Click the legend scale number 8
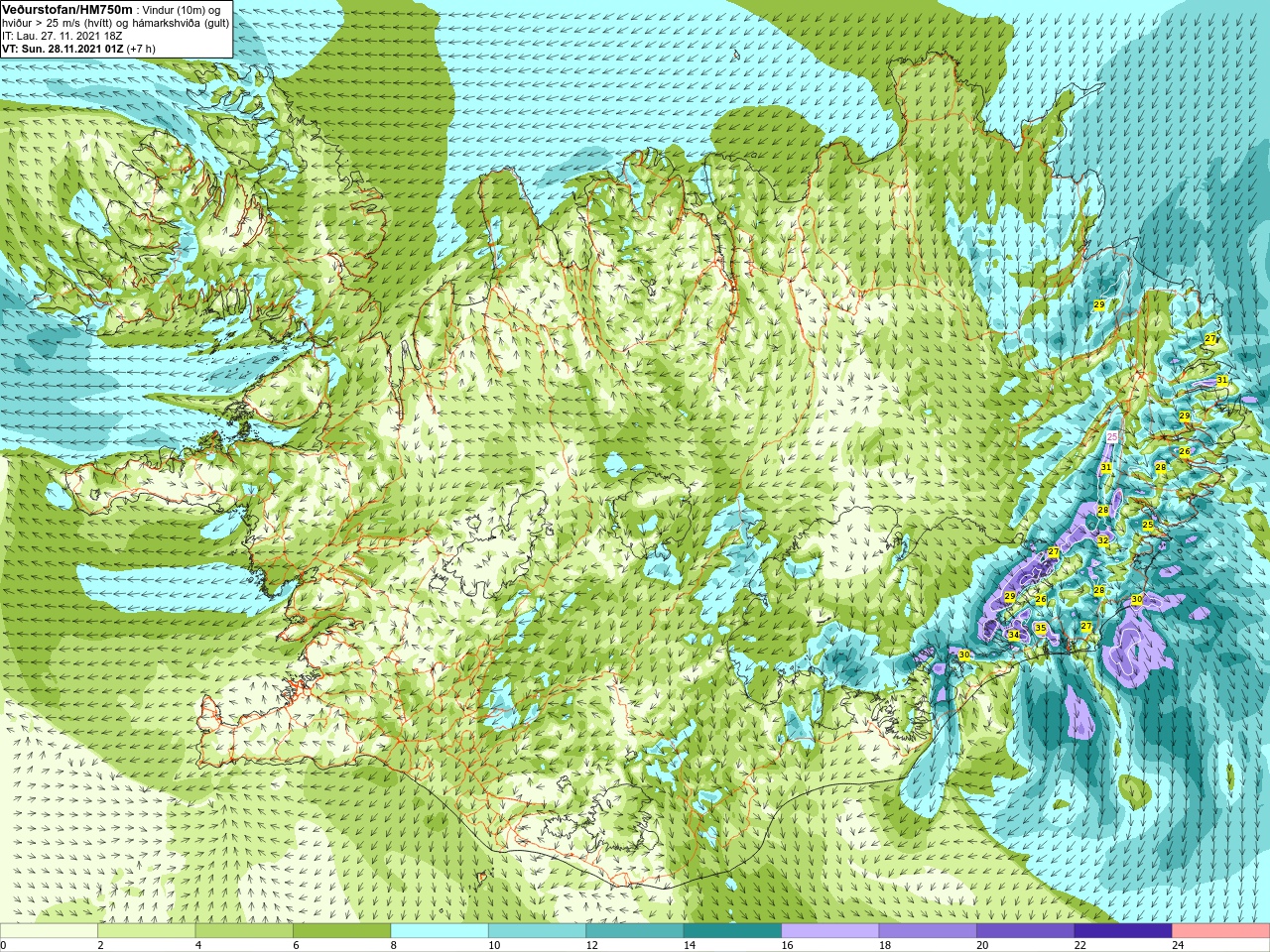This screenshot has width=1270, height=952. click(394, 945)
